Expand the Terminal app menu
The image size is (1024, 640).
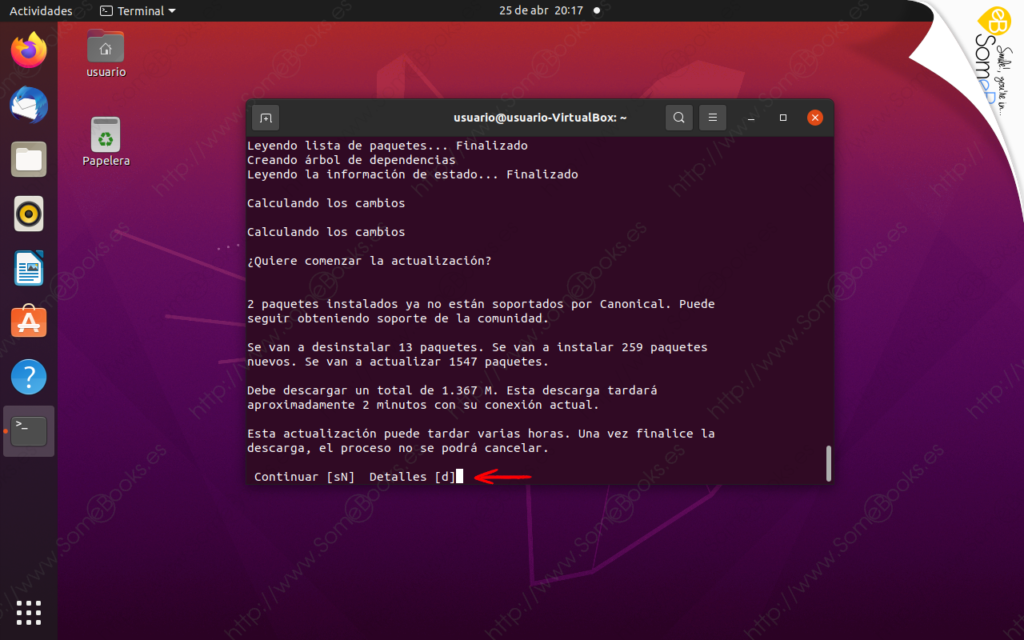tap(138, 11)
